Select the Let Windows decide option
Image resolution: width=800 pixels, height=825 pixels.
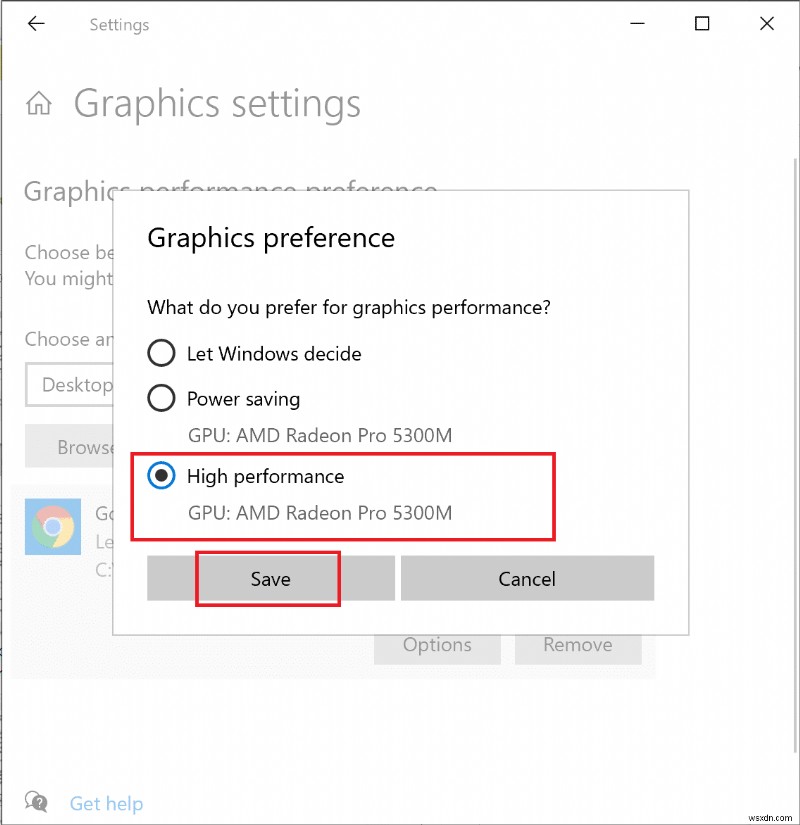click(161, 353)
